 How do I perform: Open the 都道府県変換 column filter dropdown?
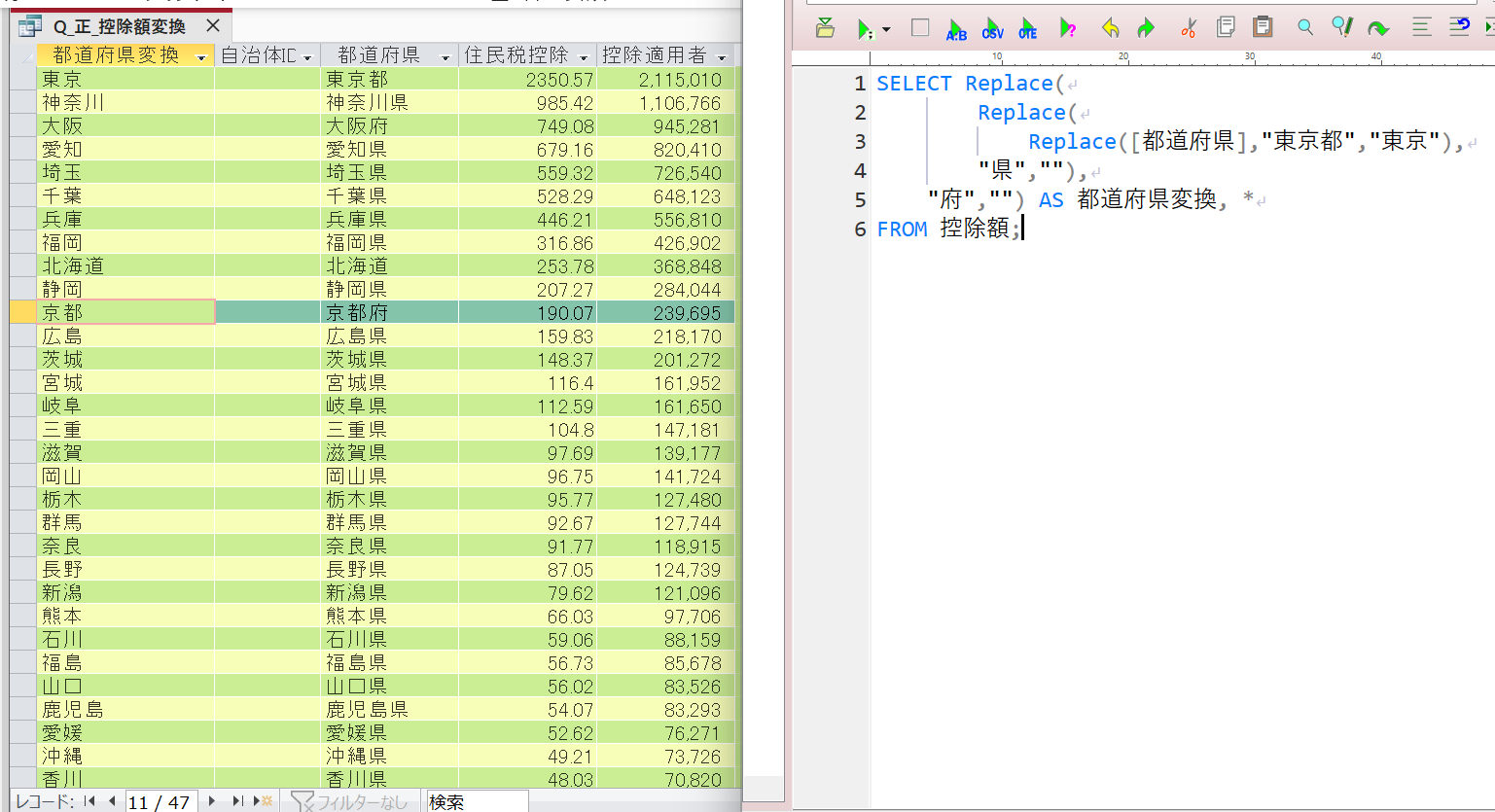pos(201,57)
